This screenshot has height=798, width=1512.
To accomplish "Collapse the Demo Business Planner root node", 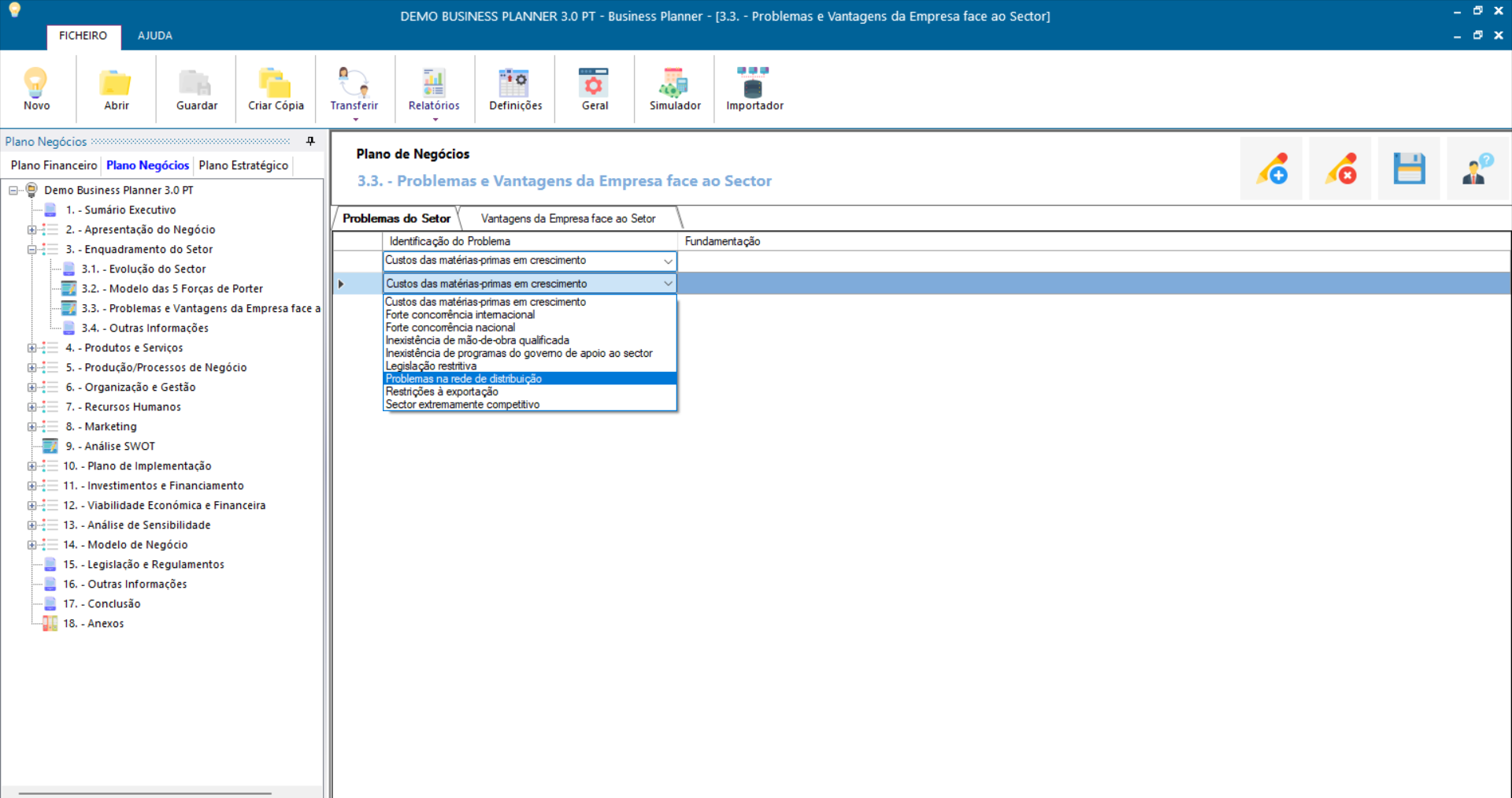I will [13, 190].
